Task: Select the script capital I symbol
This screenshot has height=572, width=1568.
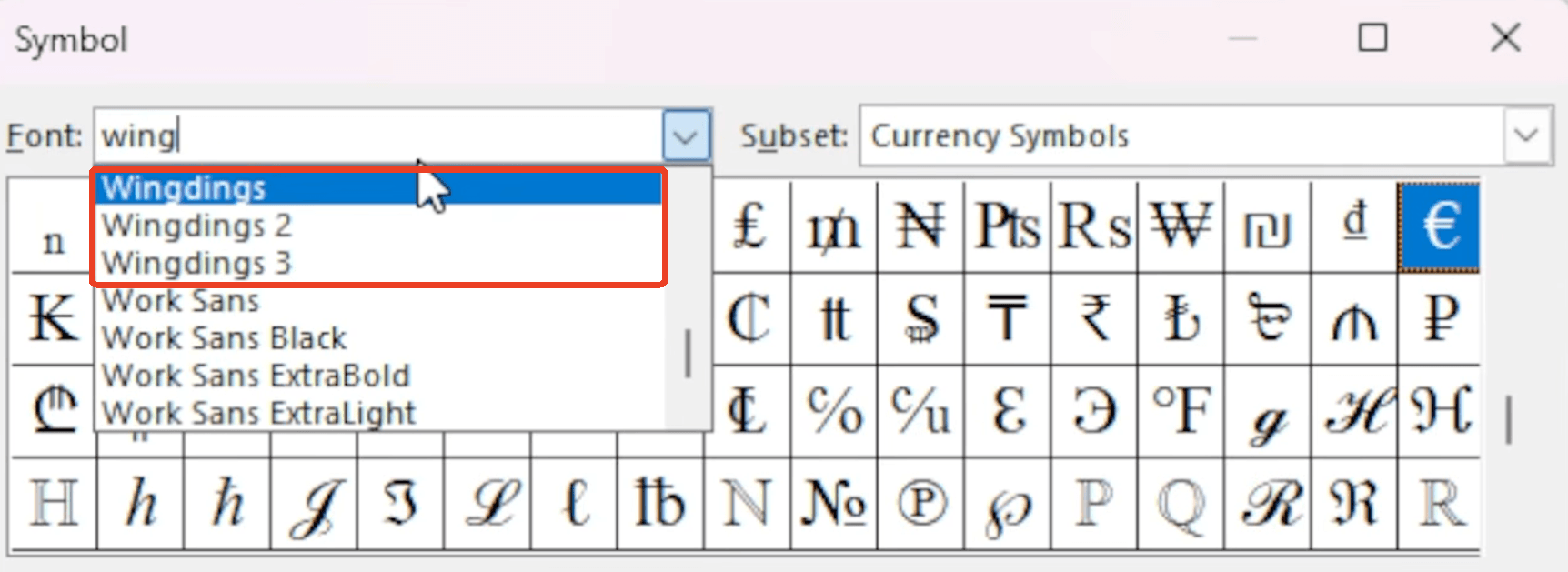Action: (314, 505)
